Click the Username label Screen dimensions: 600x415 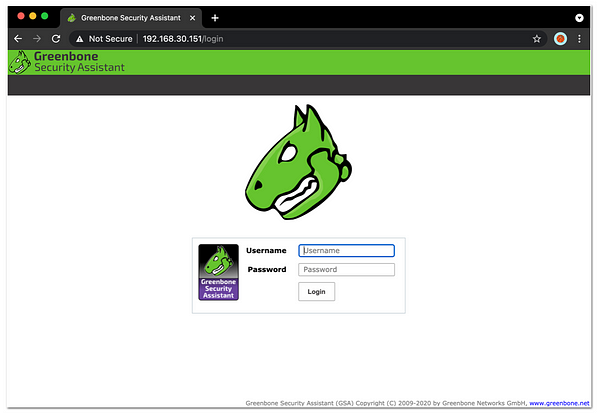coord(266,251)
